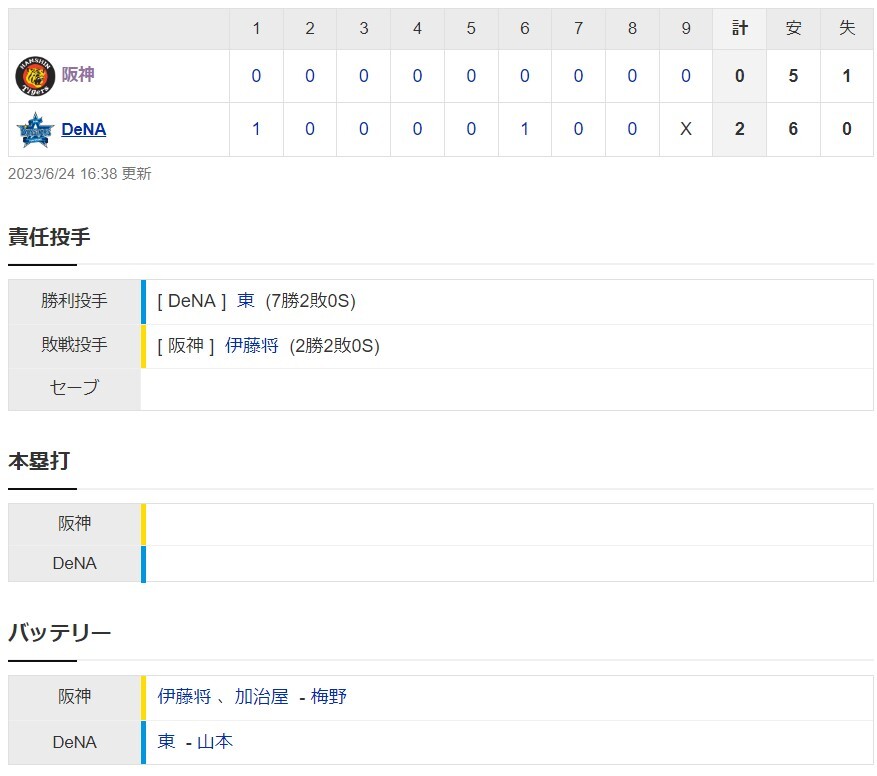Click the DeNA BayStars star logo
The image size is (877, 776).
click(x=35, y=130)
